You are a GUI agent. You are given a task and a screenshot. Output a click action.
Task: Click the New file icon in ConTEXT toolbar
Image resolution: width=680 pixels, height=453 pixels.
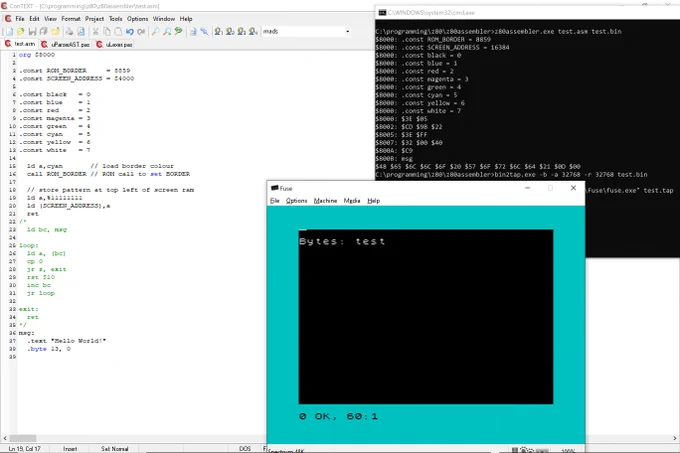click(x=9, y=32)
